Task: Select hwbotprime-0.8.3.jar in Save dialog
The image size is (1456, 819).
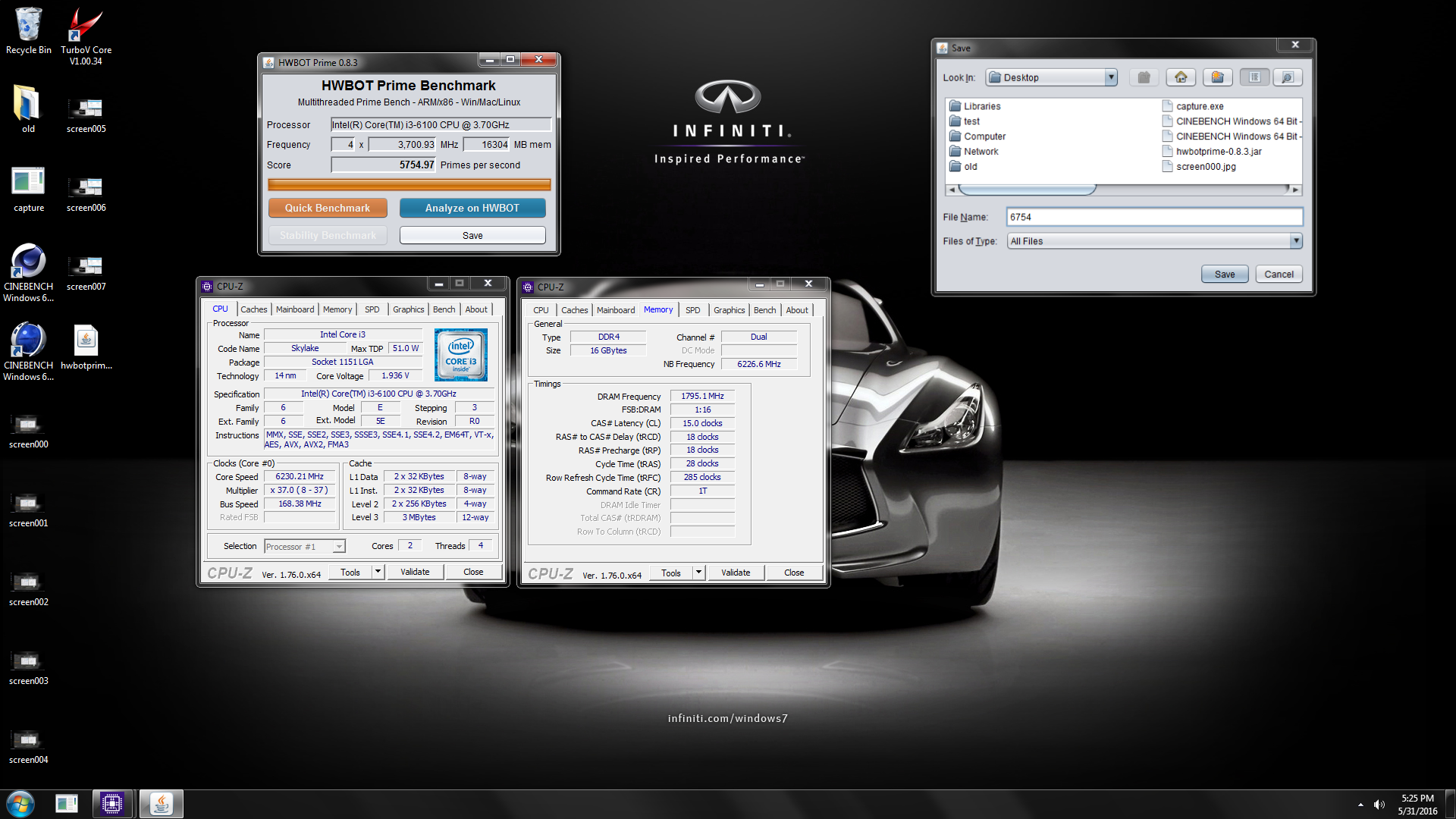Action: (1212, 152)
